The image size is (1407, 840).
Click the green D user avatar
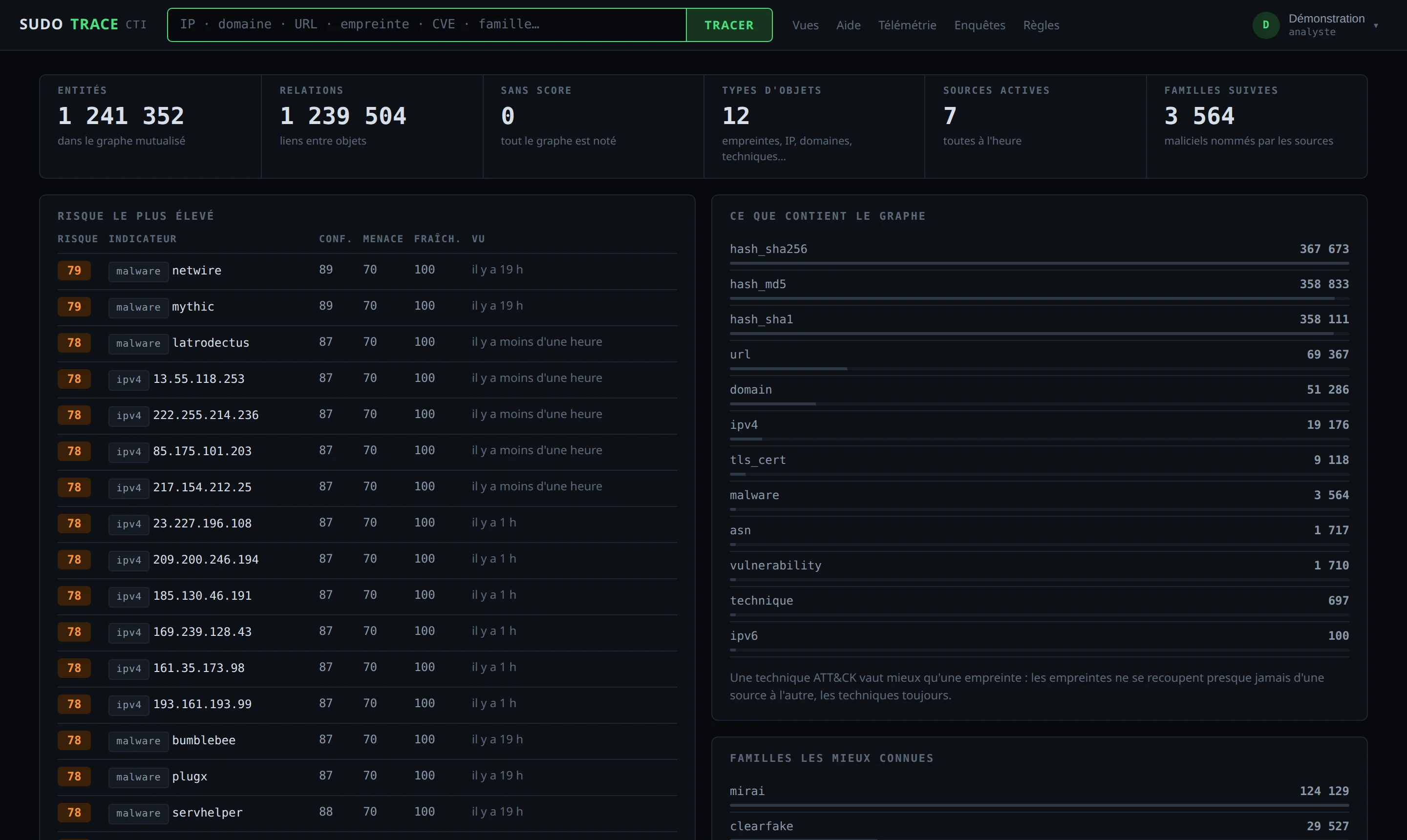pos(1265,25)
